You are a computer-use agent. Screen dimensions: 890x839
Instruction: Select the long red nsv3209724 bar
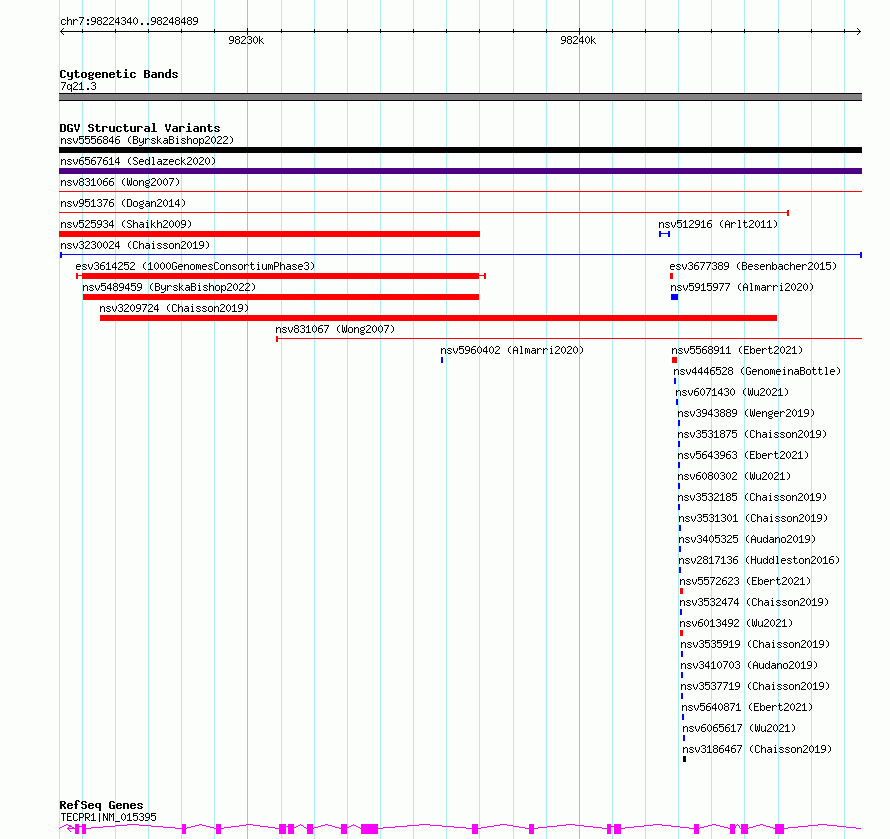point(438,318)
